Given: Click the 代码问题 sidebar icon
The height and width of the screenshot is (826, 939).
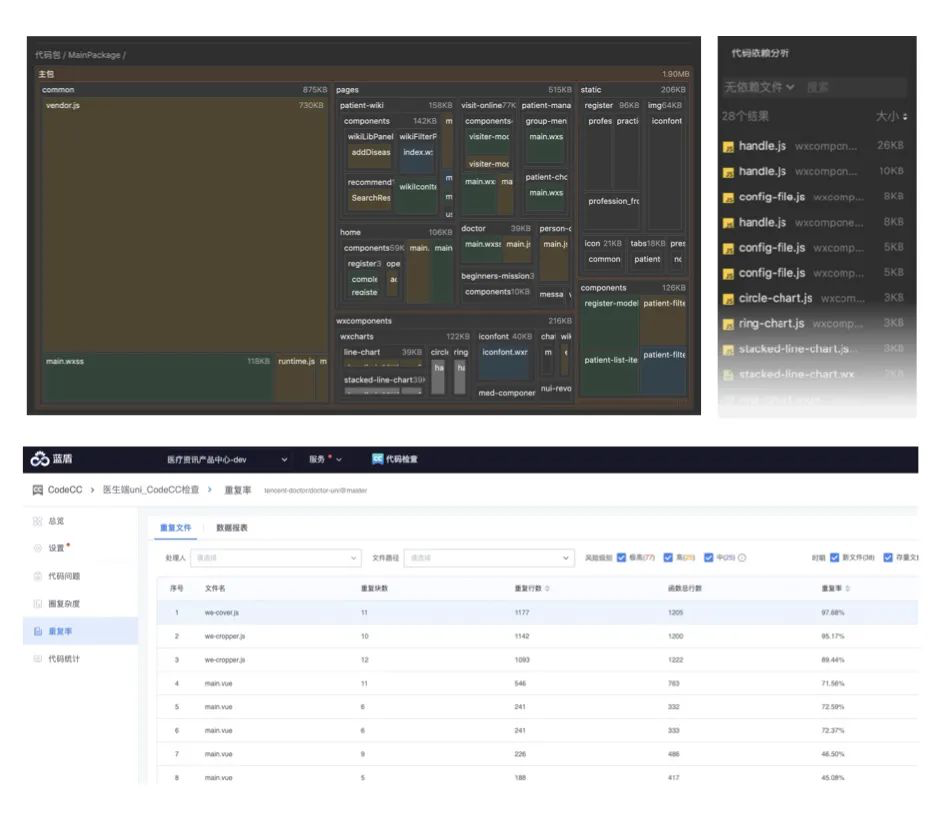Looking at the screenshot, I should point(38,576).
